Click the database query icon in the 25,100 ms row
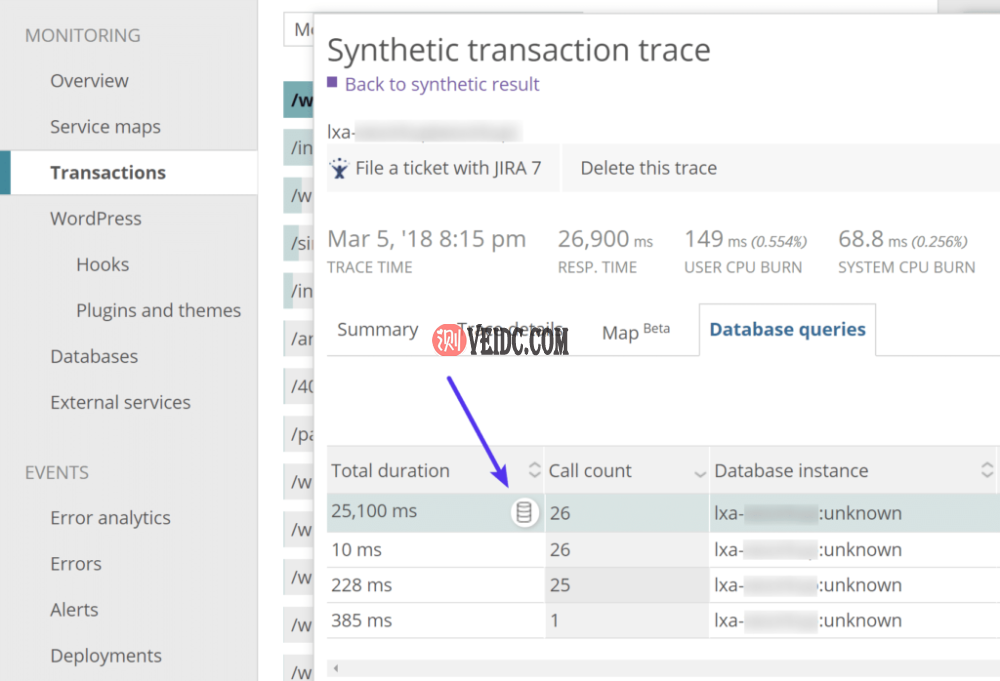The width and height of the screenshot is (1000, 681). click(x=524, y=513)
